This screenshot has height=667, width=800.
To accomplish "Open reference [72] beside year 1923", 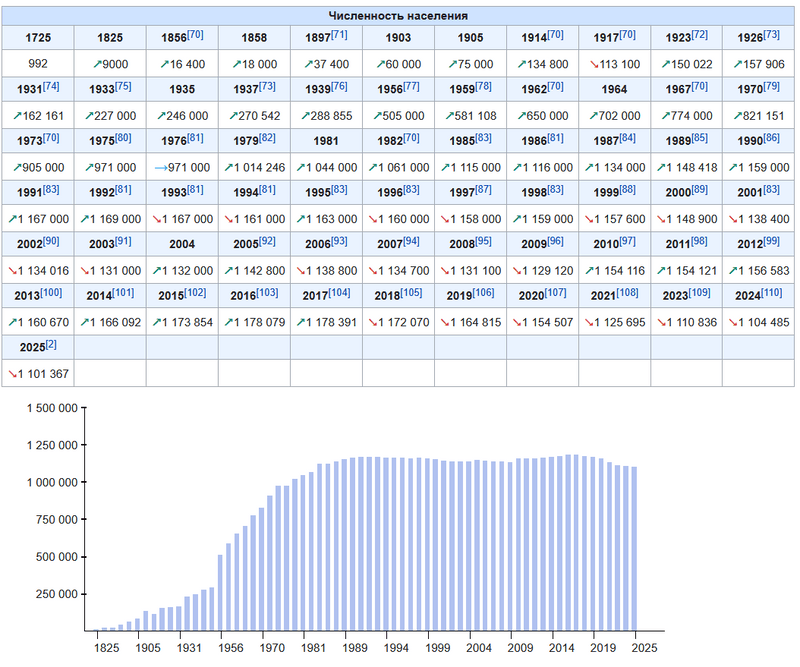I will 699,36.
